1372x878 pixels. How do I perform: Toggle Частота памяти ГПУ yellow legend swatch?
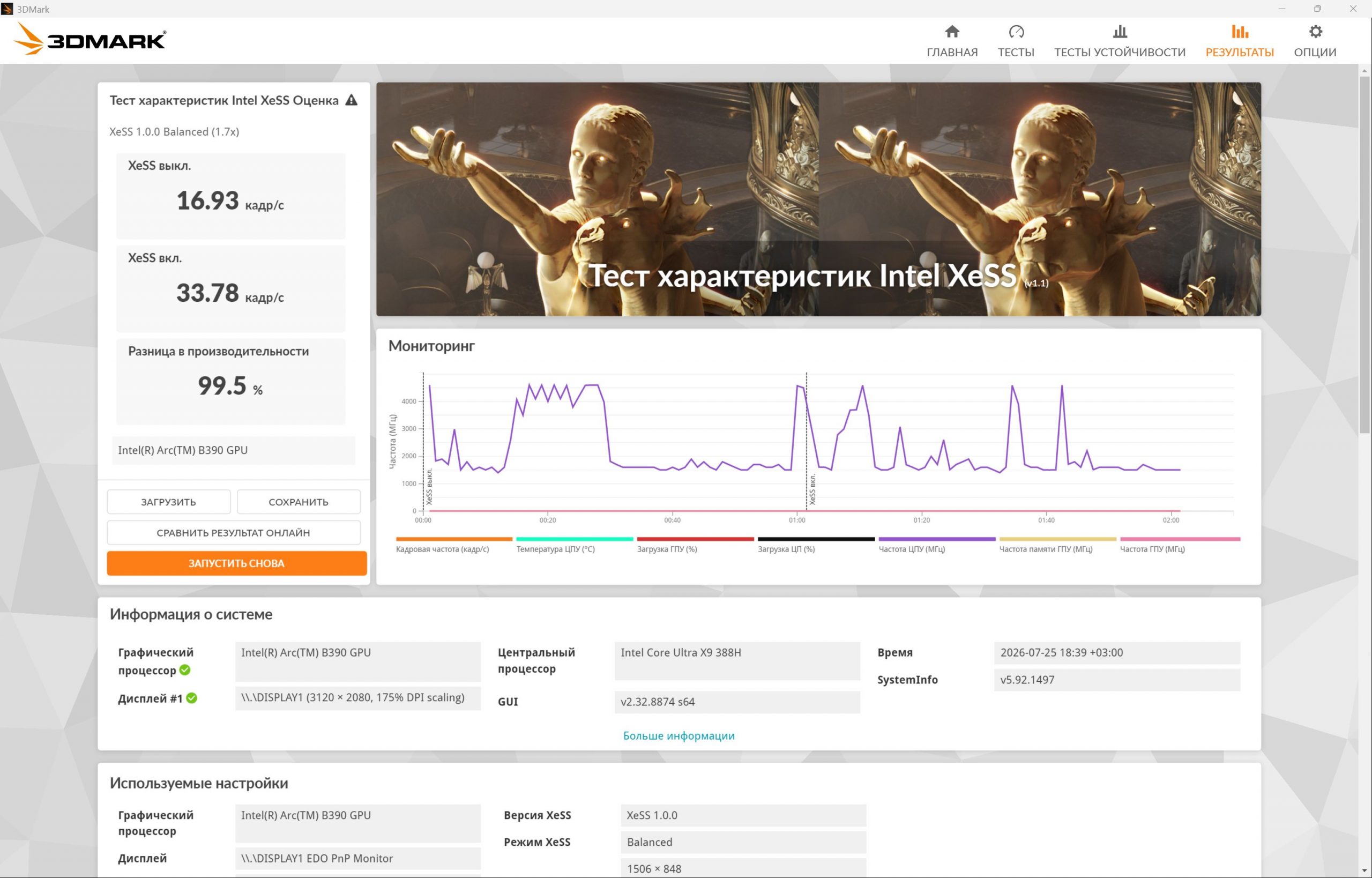1057,539
